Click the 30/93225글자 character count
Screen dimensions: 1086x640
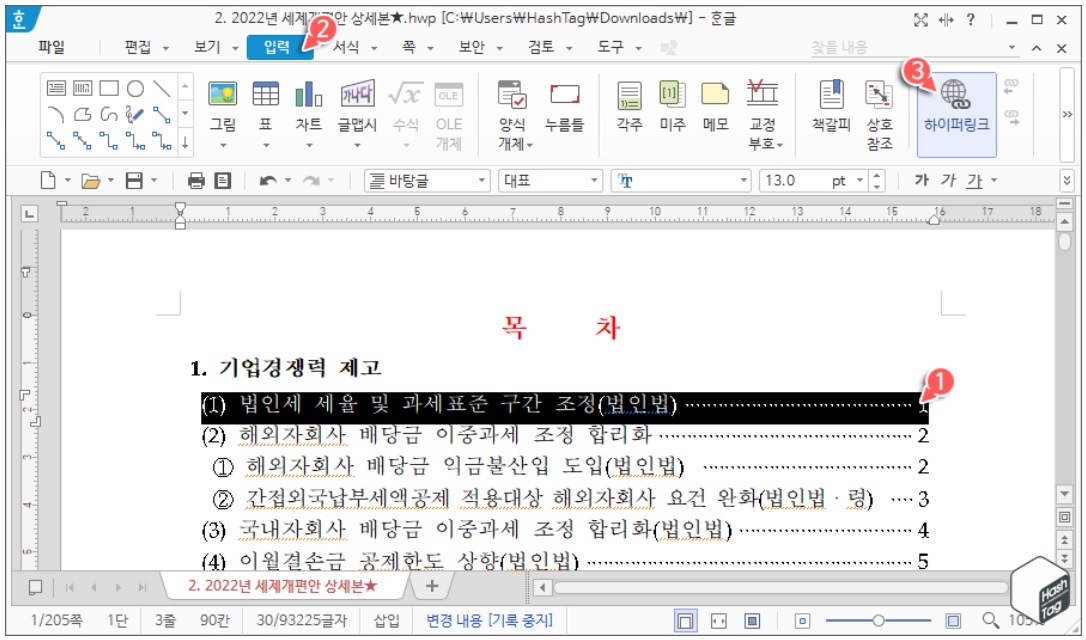point(302,620)
